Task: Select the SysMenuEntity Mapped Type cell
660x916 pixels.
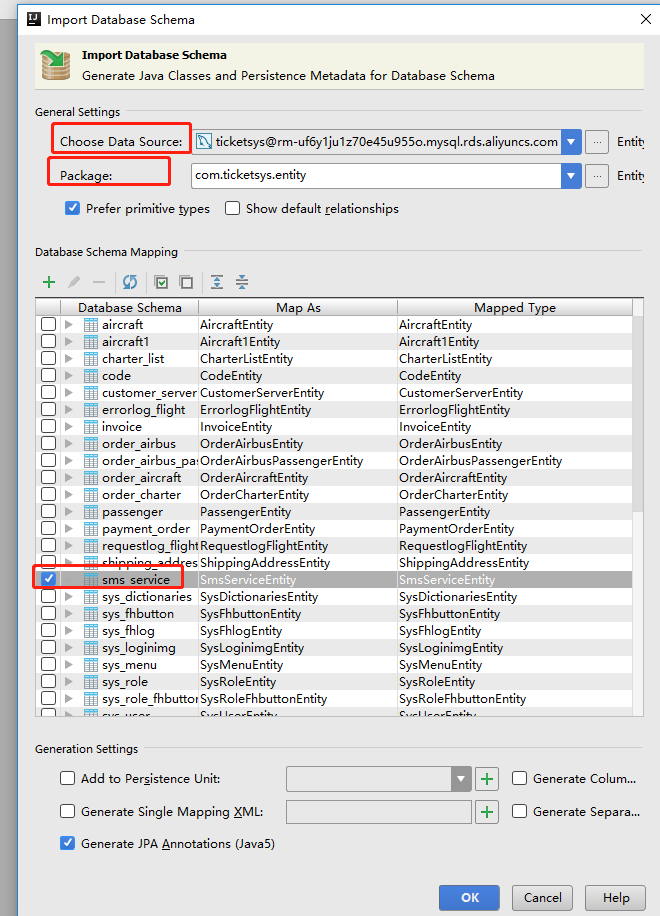Action: pos(515,665)
